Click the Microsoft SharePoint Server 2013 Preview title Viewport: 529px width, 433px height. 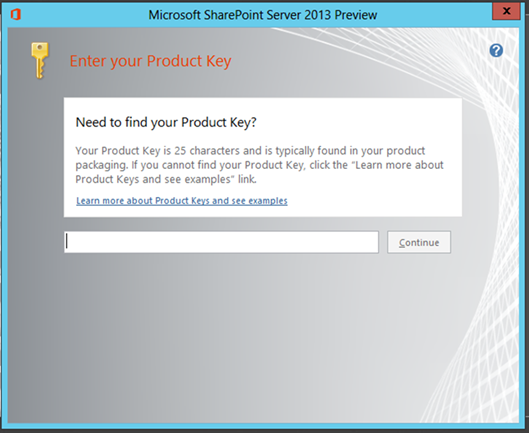tap(262, 15)
